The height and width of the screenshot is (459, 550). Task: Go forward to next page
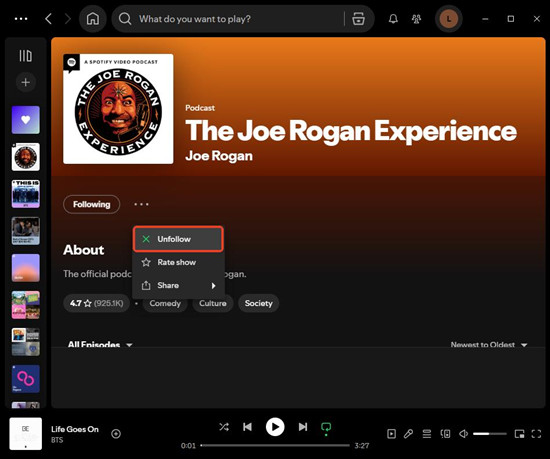[68, 19]
